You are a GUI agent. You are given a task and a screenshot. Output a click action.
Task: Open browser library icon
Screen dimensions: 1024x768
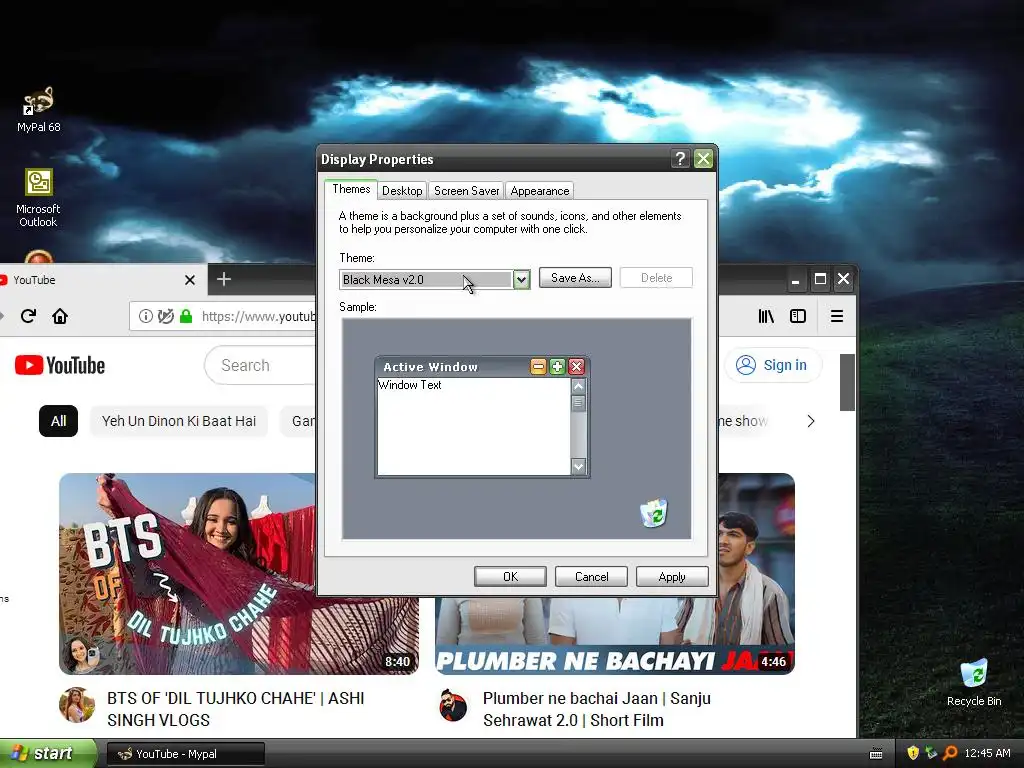coord(766,316)
